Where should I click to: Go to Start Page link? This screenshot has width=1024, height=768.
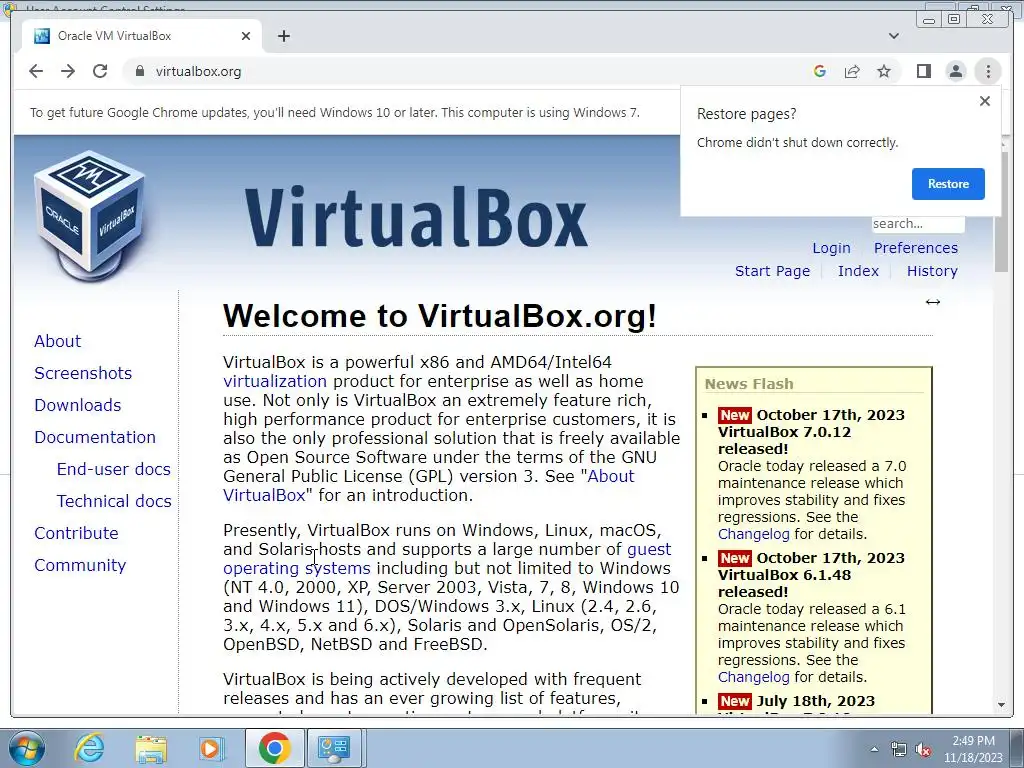(x=773, y=271)
